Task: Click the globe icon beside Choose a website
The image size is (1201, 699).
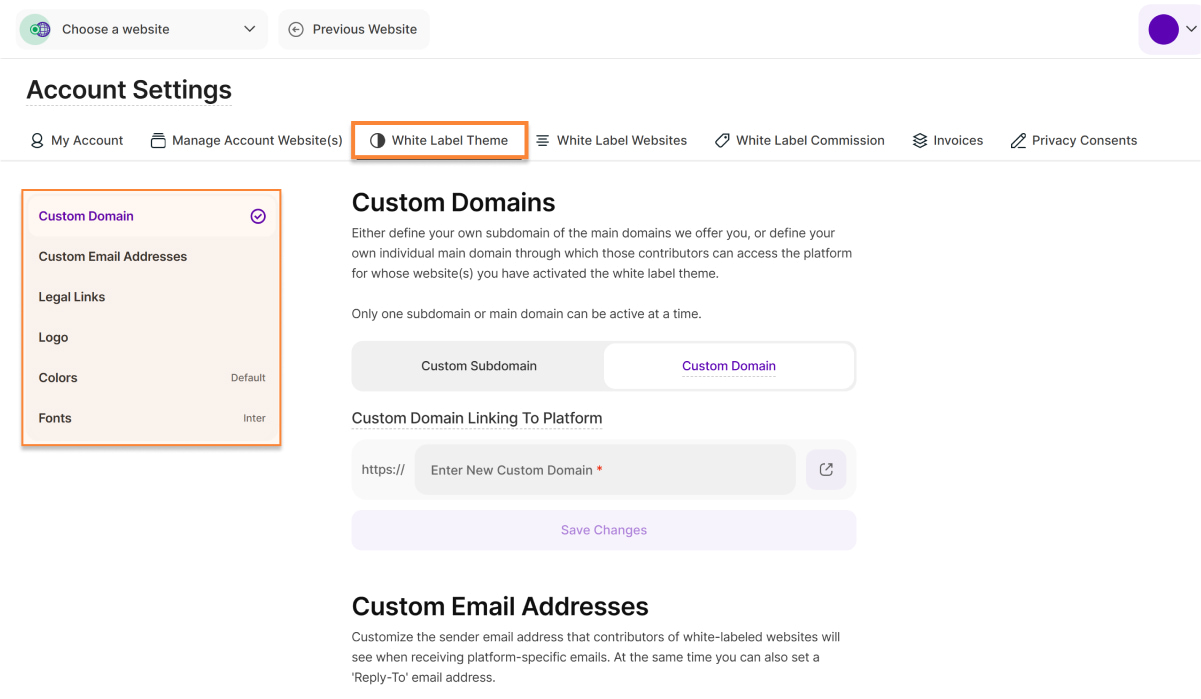Action: [x=37, y=29]
